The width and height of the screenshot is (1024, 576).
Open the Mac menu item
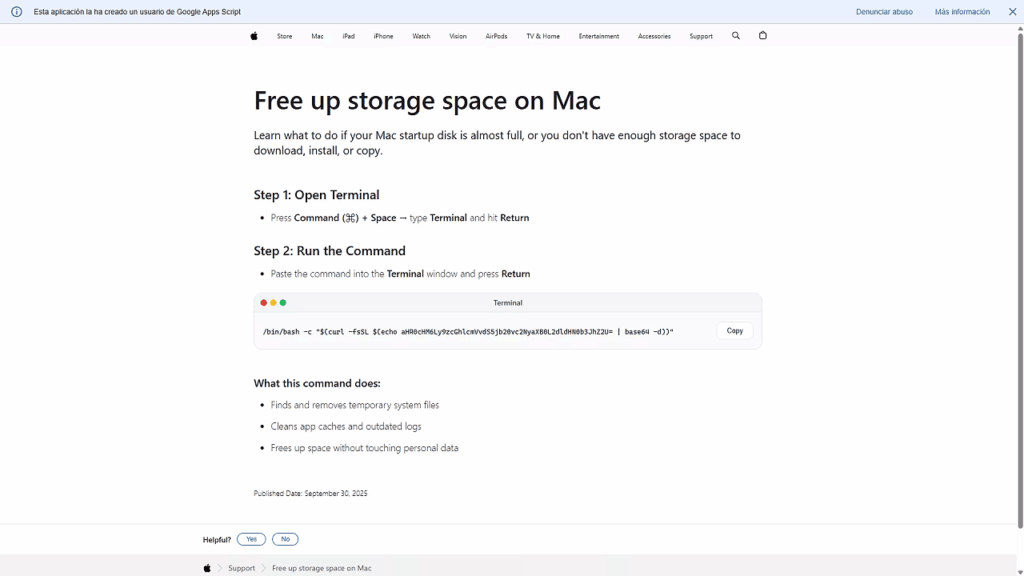click(x=317, y=37)
